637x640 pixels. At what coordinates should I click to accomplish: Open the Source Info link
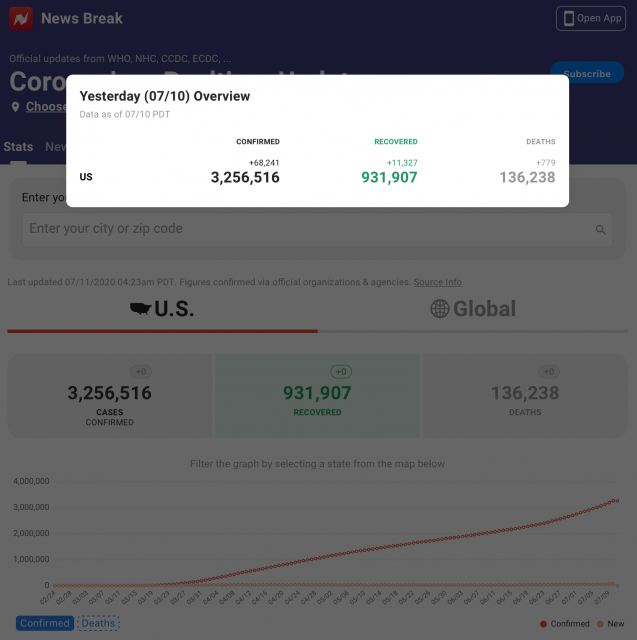pyautogui.click(x=437, y=283)
